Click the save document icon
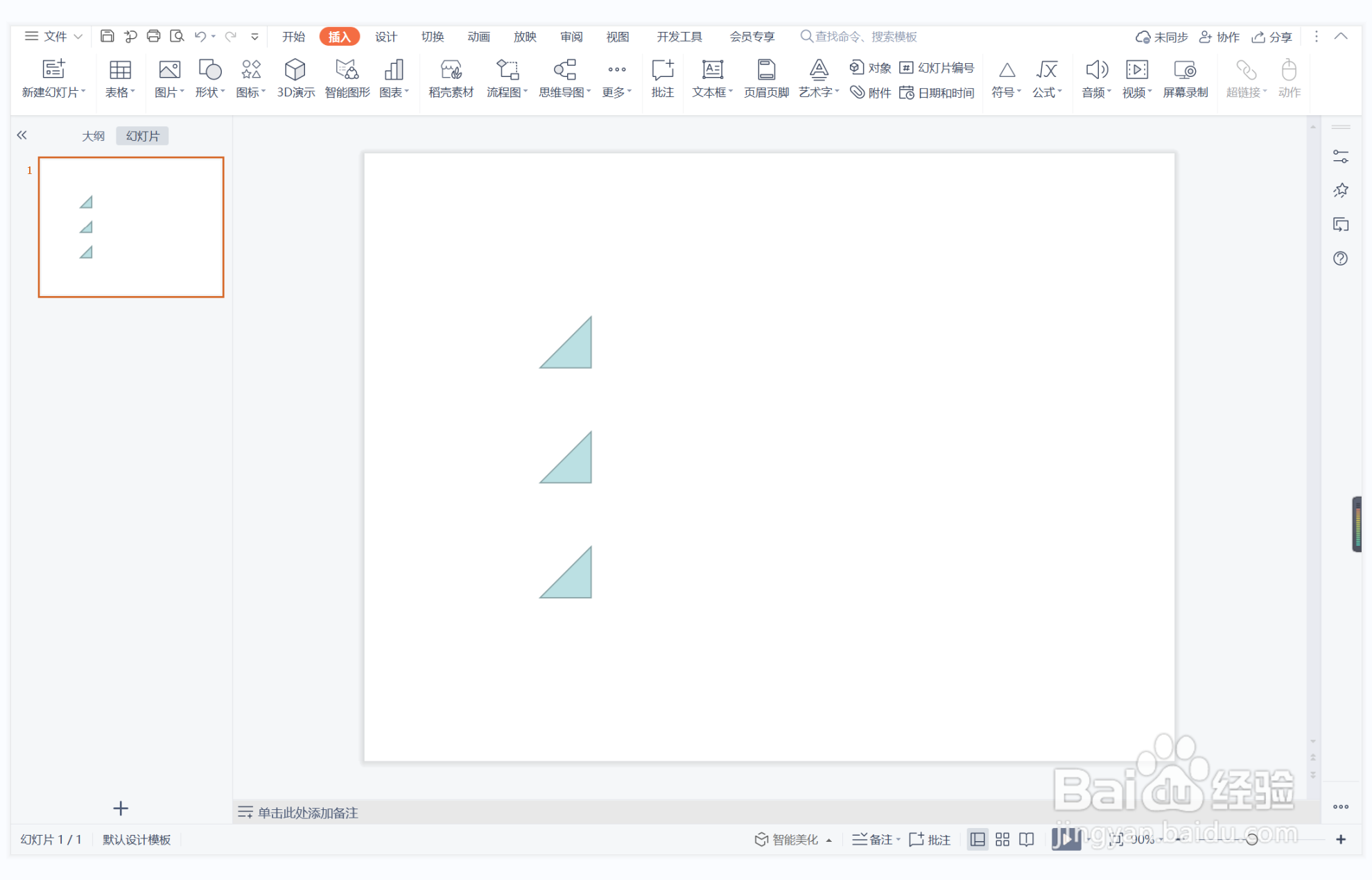Screen dimensions: 1372x880 click(107, 36)
